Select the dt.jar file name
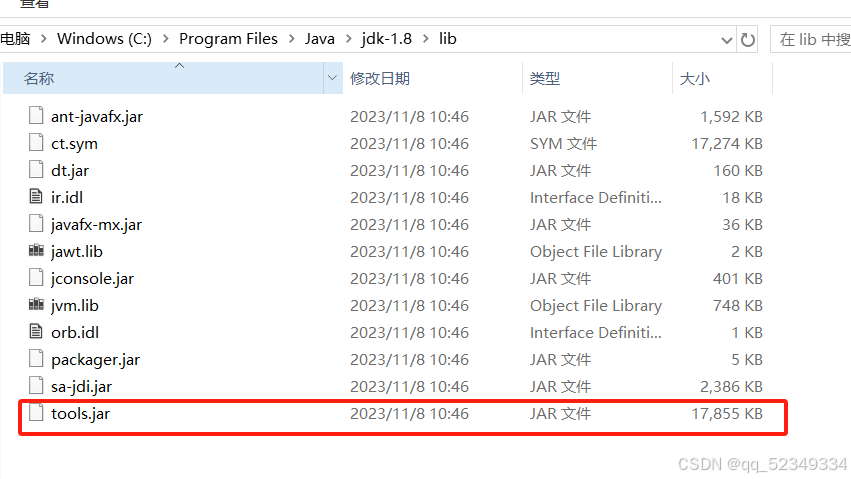The height and width of the screenshot is (479, 851). click(70, 171)
